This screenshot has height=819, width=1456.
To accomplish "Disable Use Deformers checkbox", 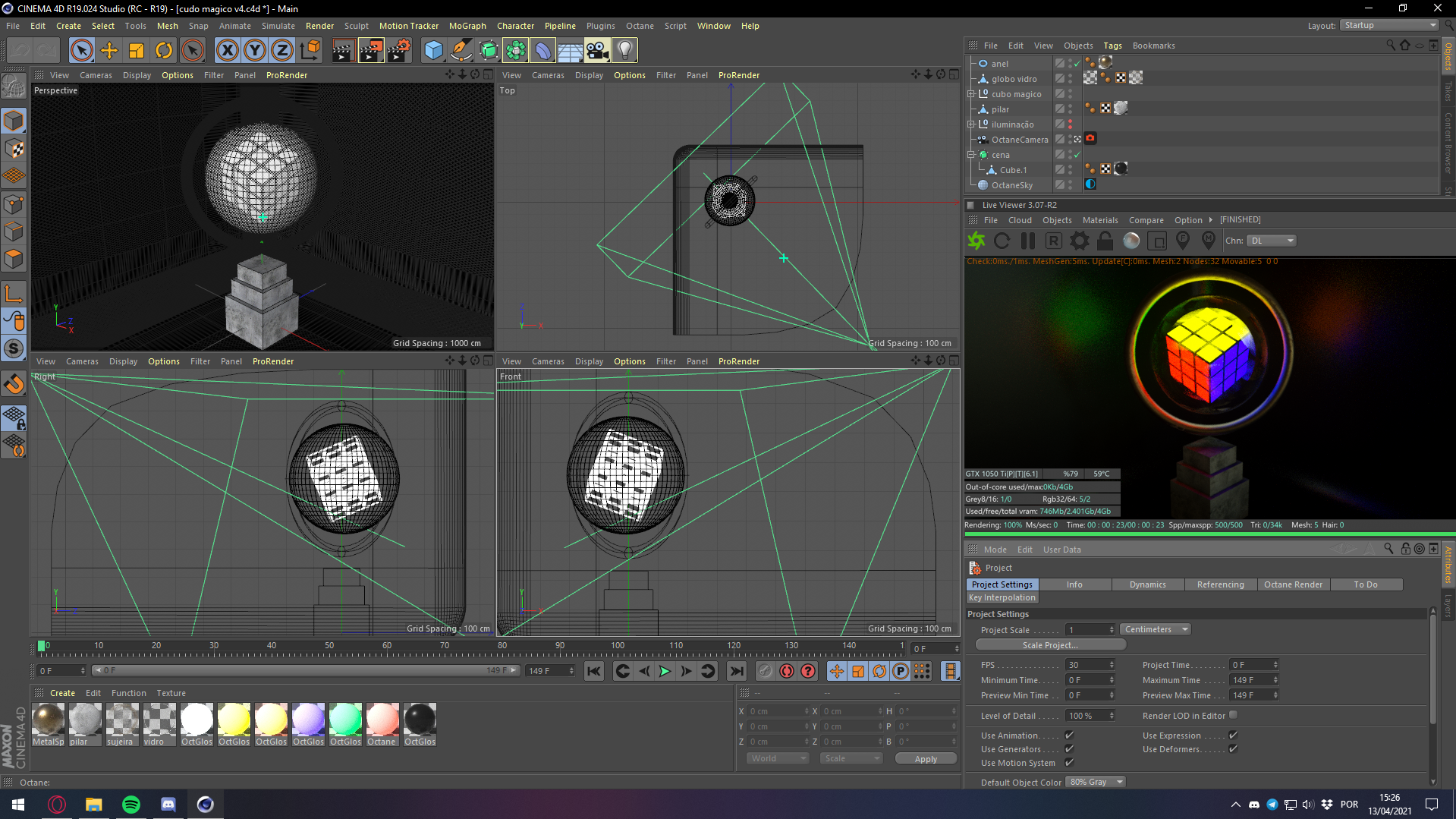I will coord(1233,749).
